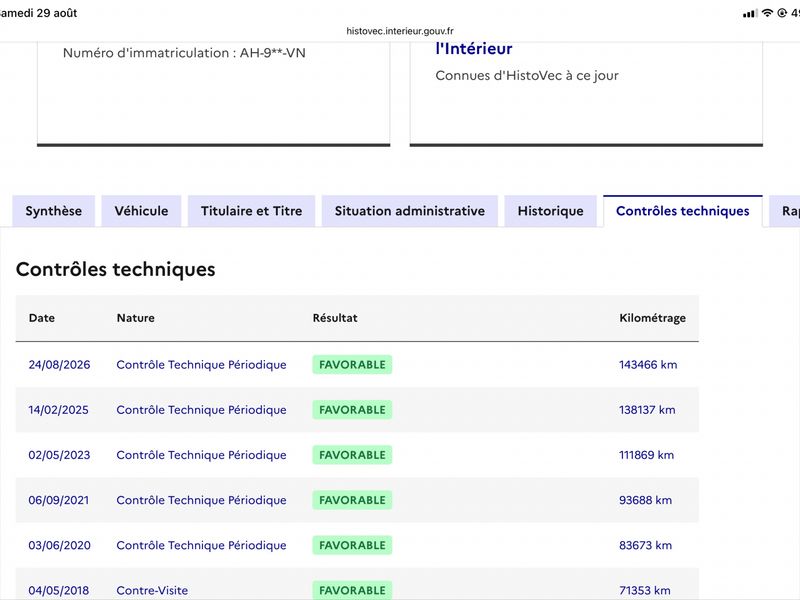This screenshot has width=800, height=600.
Task: Click FAVORABLE badge for 03/06/2020
Action: coord(352,545)
